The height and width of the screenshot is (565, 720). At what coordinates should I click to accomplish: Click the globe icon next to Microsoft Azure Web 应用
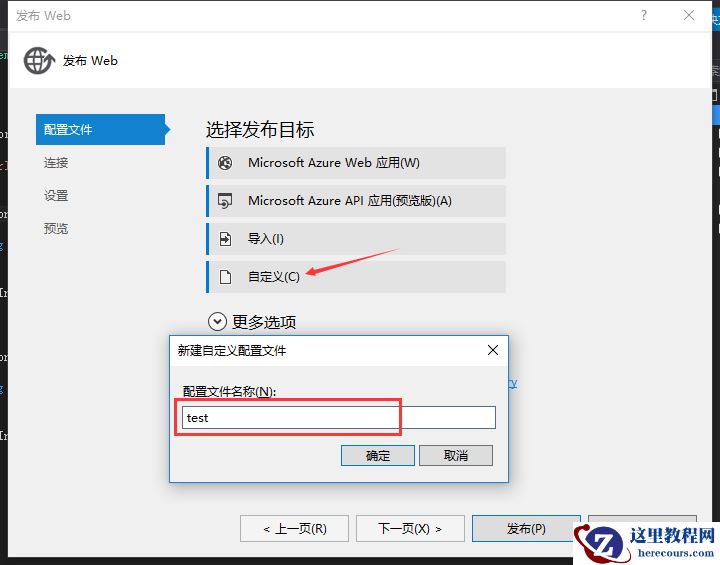225,163
